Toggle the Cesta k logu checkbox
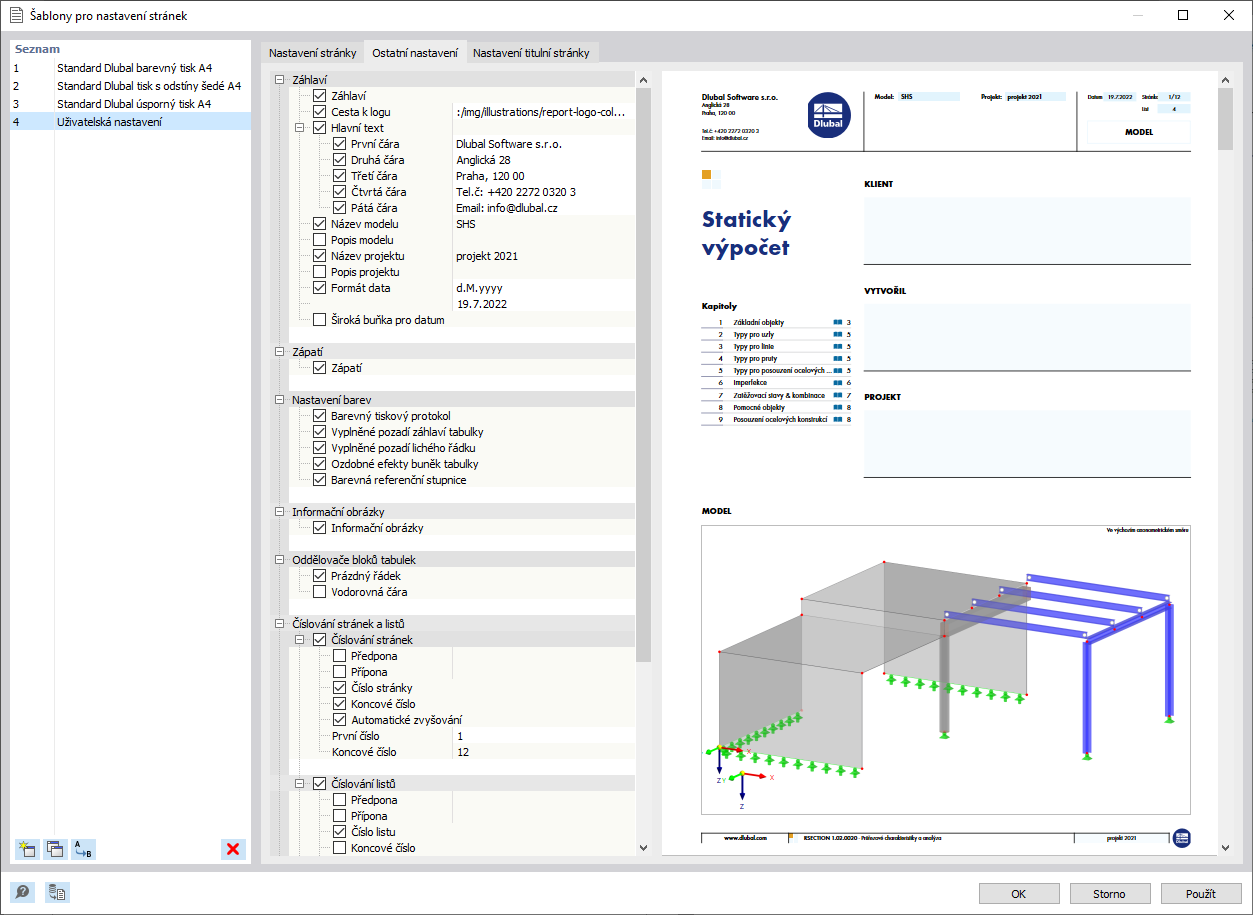The height and width of the screenshot is (915, 1253). [320, 112]
